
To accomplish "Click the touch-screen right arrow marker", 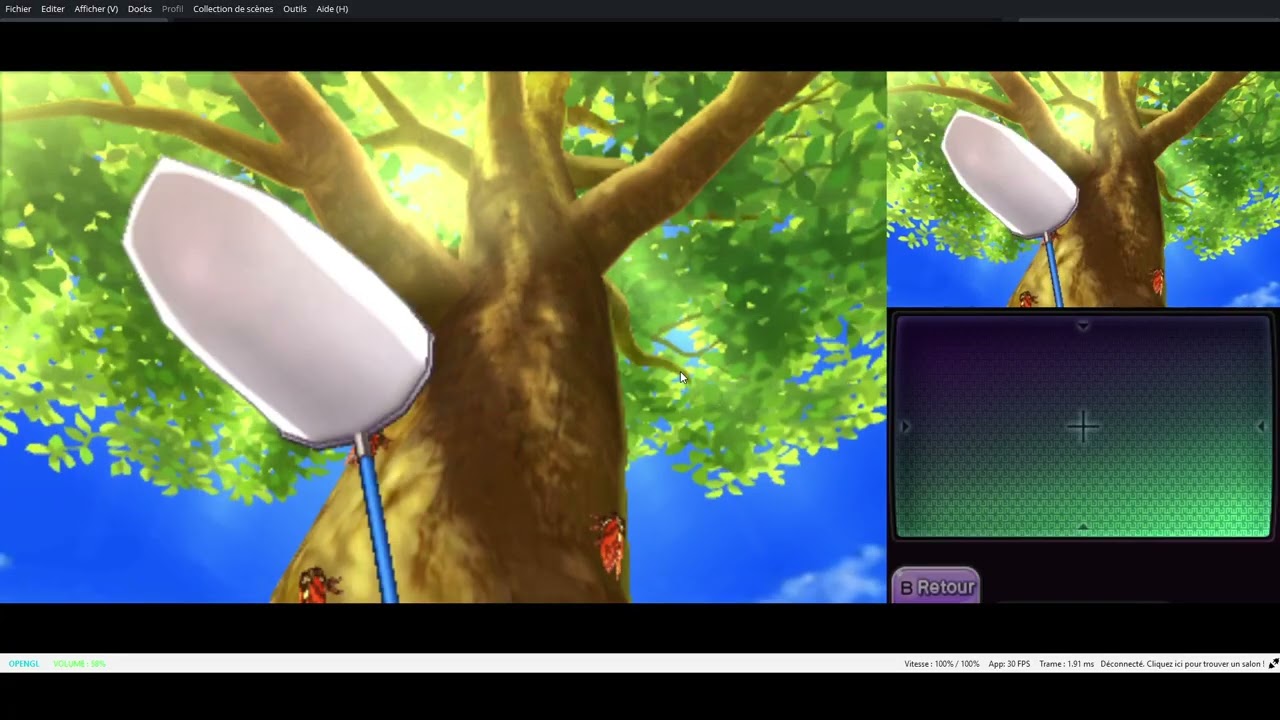I will (1260, 426).
